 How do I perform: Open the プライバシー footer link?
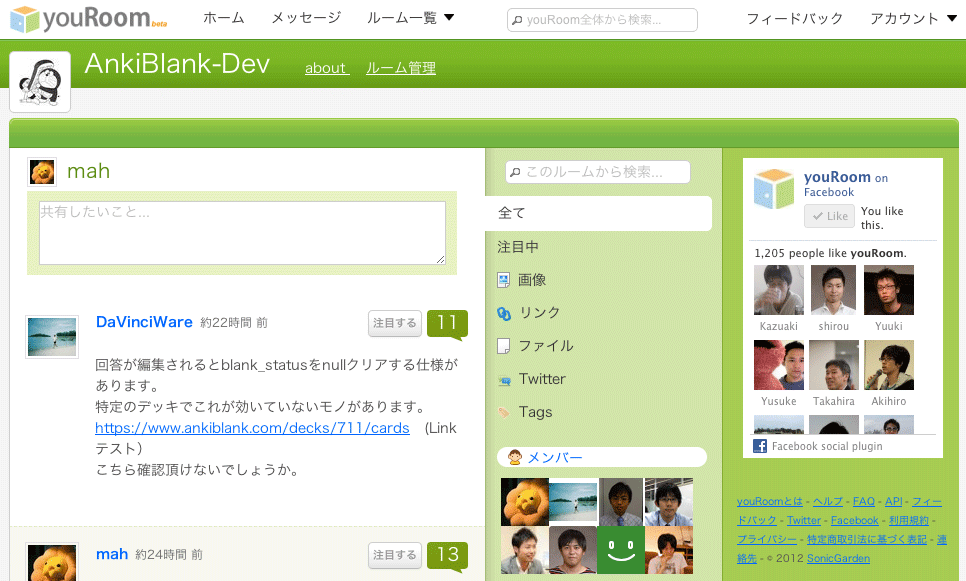pos(767,540)
